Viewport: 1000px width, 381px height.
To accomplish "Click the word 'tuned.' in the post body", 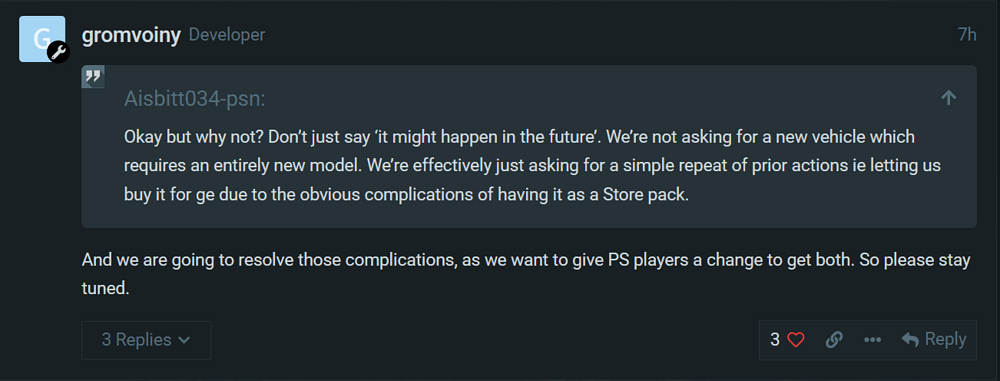I will click(106, 289).
